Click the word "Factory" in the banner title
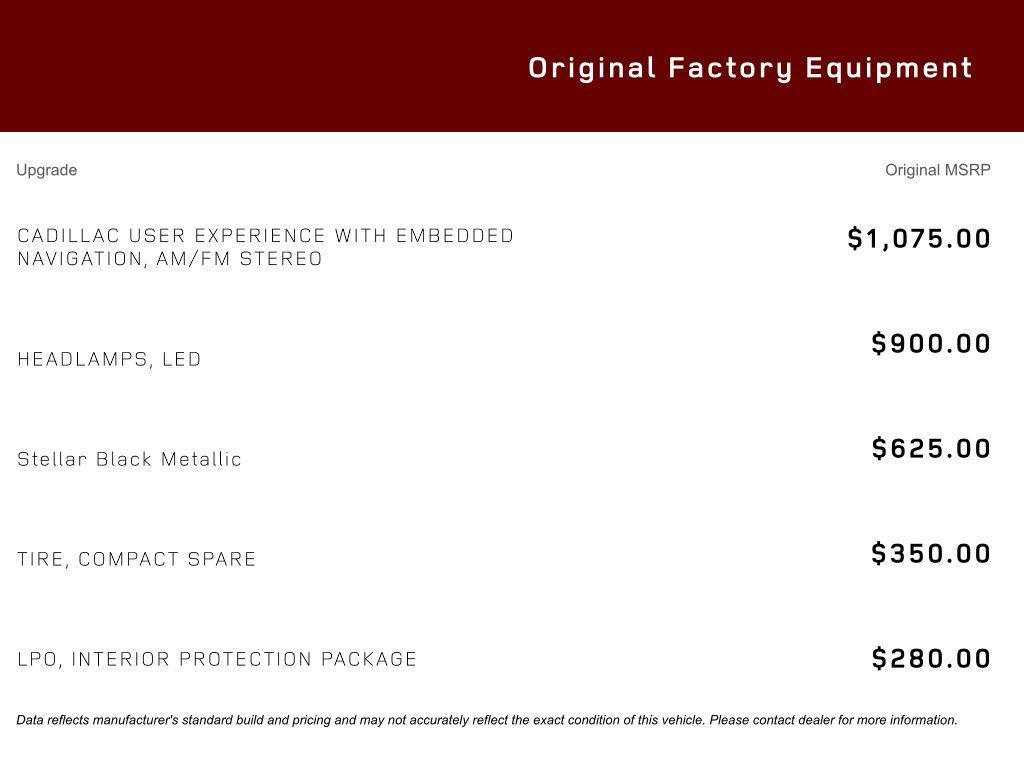This screenshot has width=1024, height=768. (730, 68)
